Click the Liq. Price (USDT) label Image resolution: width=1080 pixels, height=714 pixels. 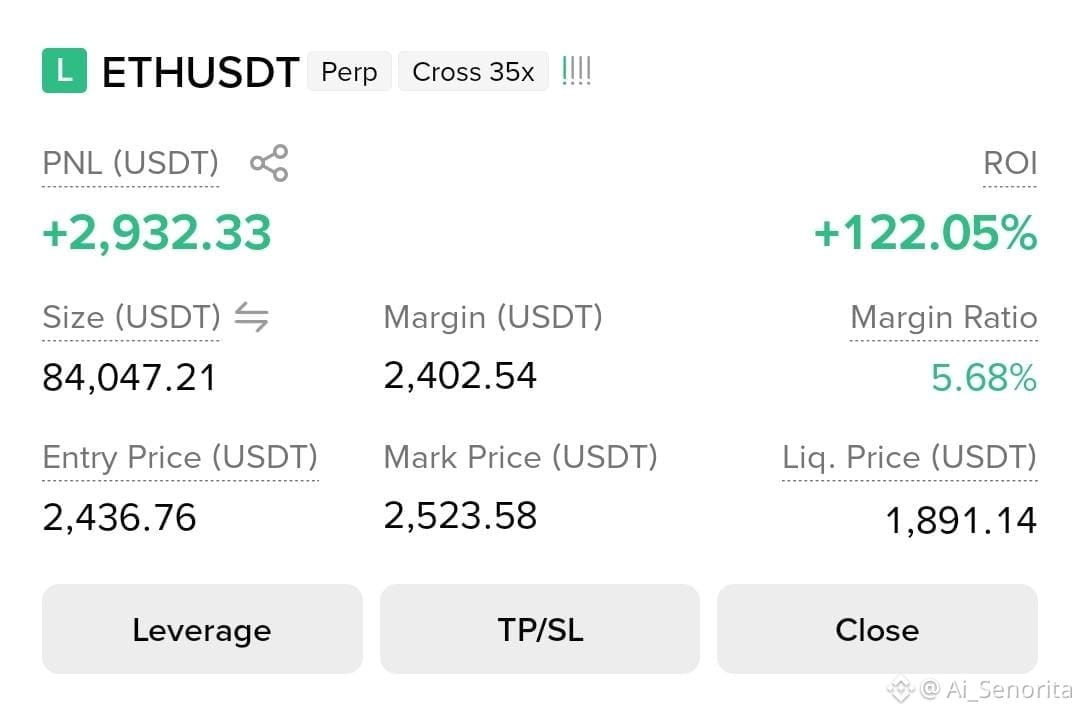pos(909,458)
